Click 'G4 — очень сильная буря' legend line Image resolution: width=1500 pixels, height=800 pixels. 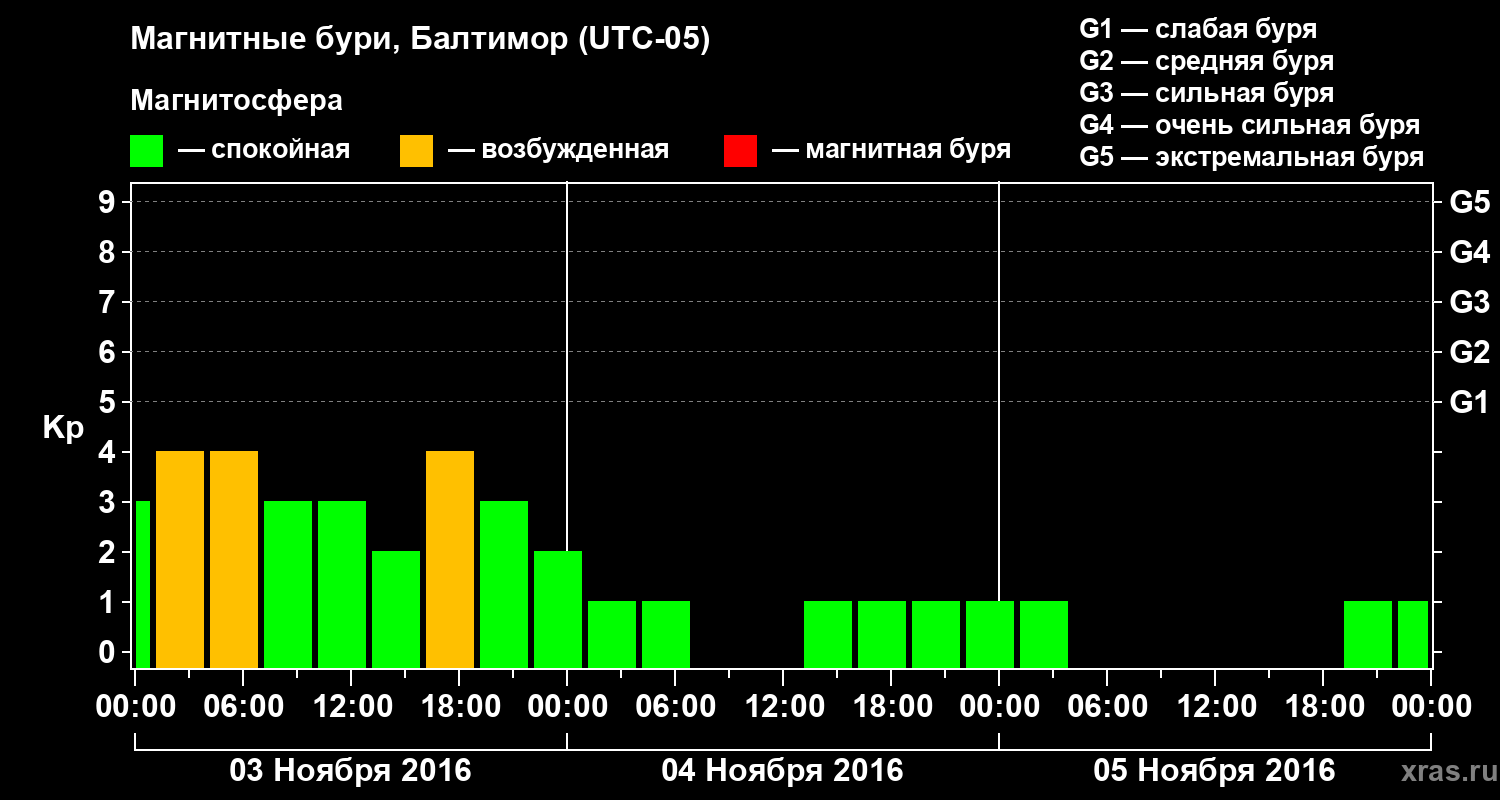pyautogui.click(x=1250, y=125)
